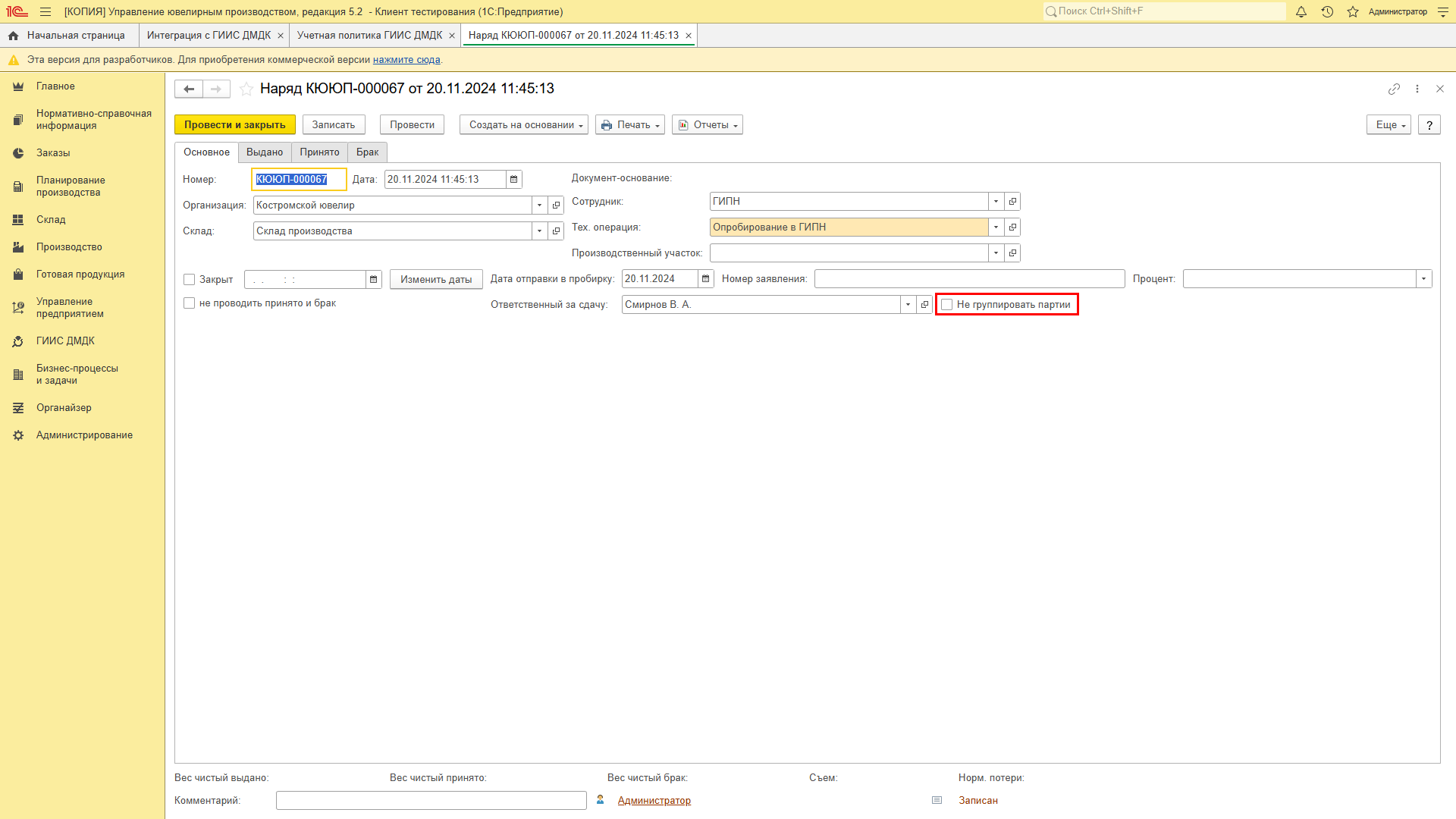The height and width of the screenshot is (819, 1456).
Task: Click the Заказы sidebar icon
Action: pos(18,153)
